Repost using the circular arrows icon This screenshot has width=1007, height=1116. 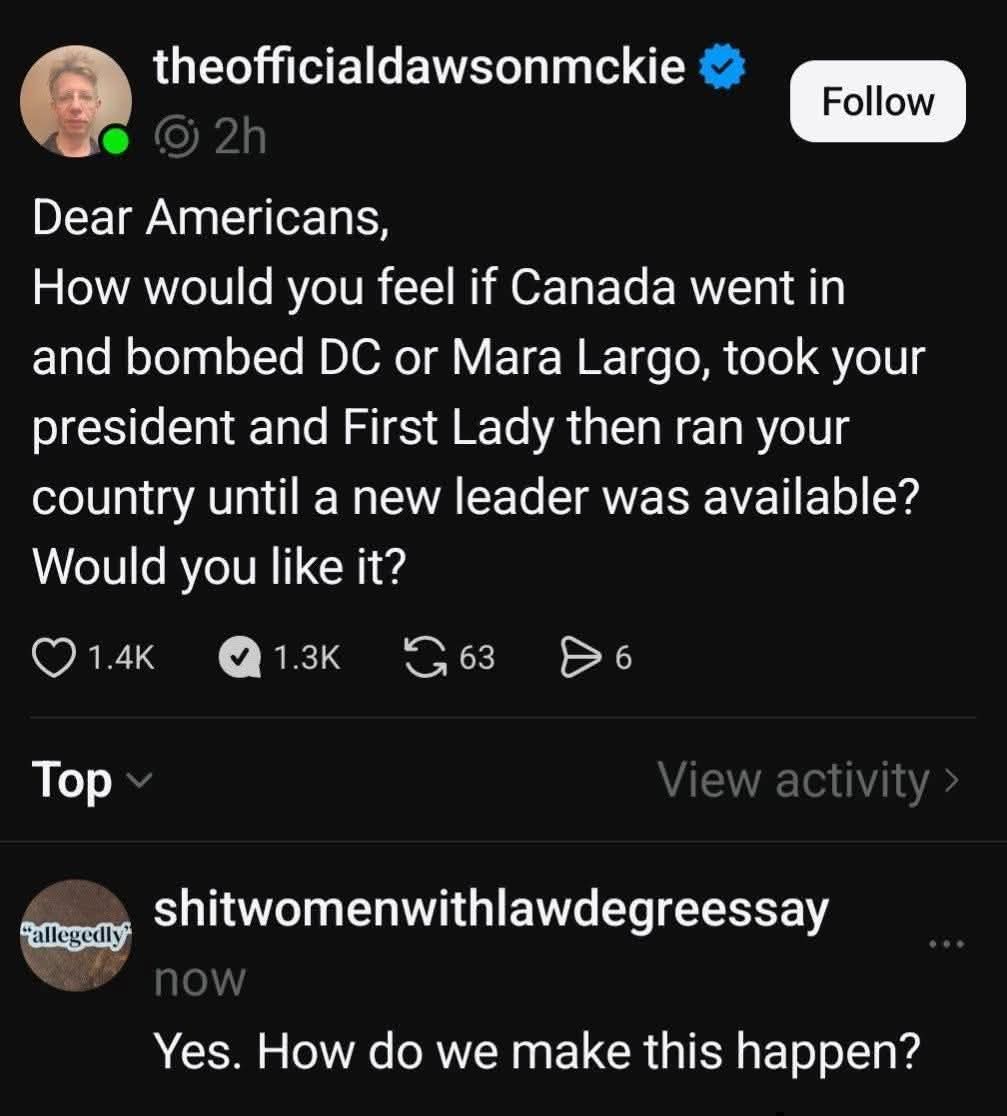[425, 657]
